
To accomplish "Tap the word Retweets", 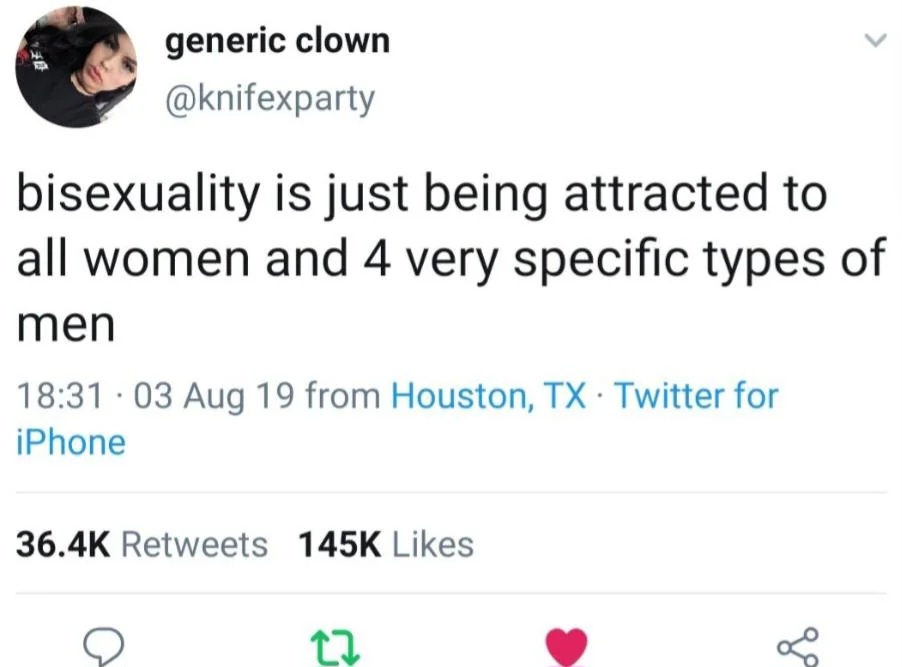I will pyautogui.click(x=194, y=544).
